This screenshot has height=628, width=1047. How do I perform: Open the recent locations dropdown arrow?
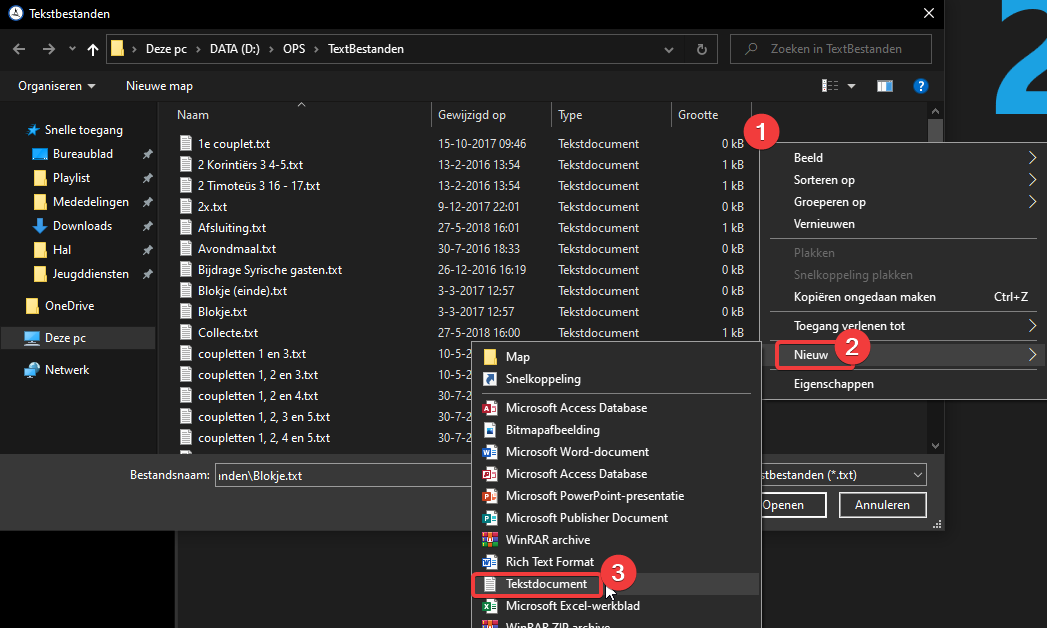pyautogui.click(x=72, y=49)
